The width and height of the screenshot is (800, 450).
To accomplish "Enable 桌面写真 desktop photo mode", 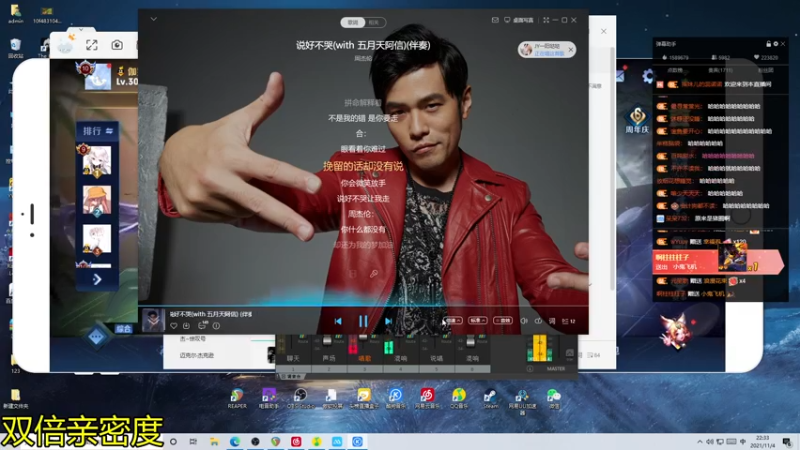I will coord(519,20).
